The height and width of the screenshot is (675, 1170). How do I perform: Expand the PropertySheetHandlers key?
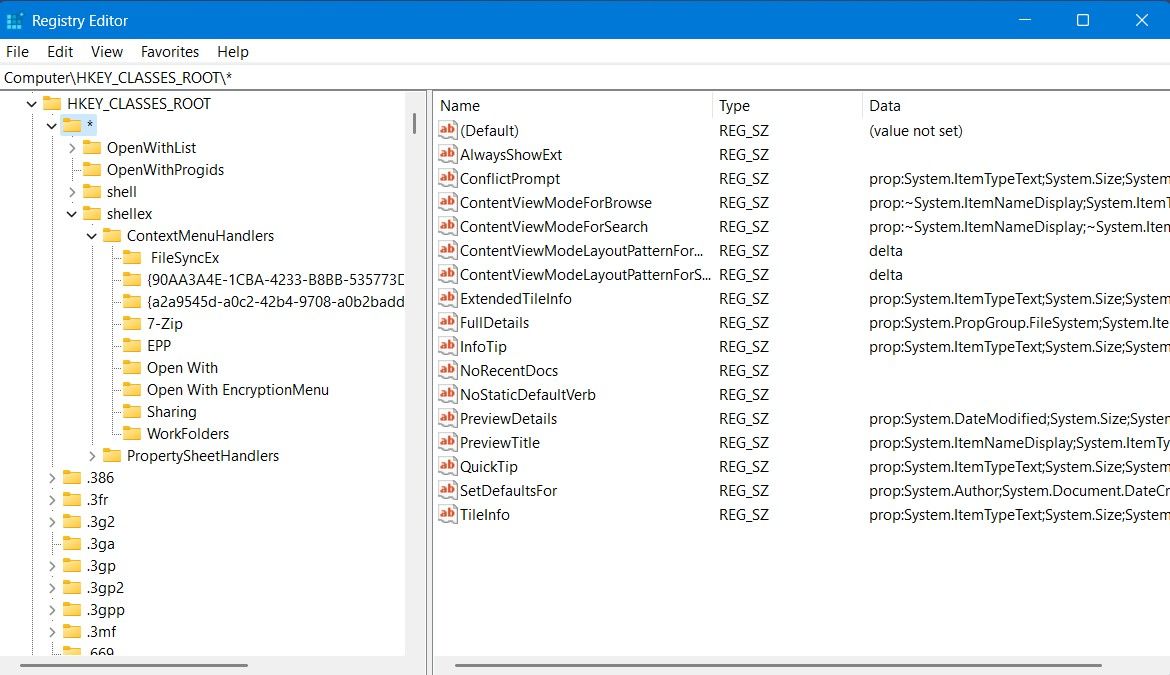click(x=92, y=456)
